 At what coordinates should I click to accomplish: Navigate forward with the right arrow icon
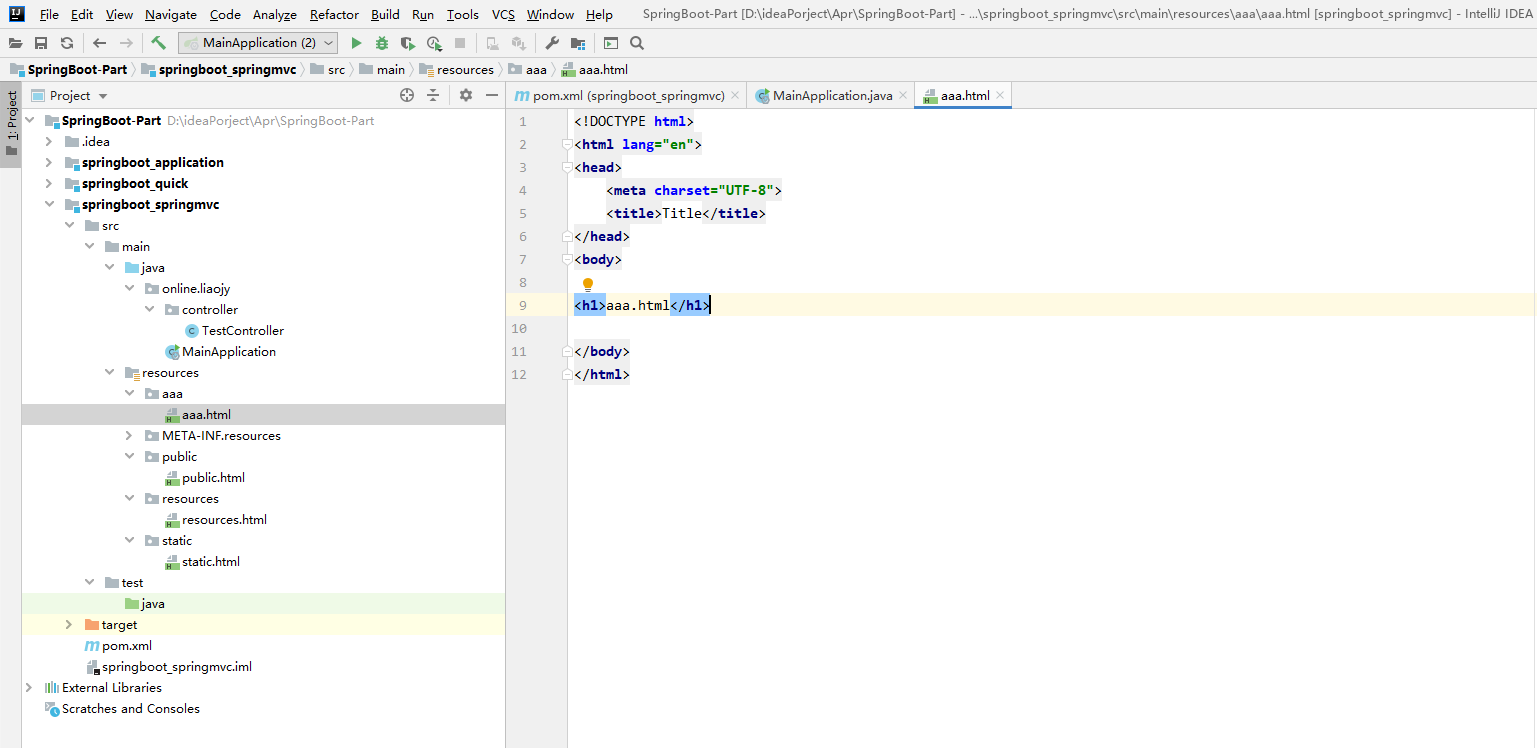126,43
